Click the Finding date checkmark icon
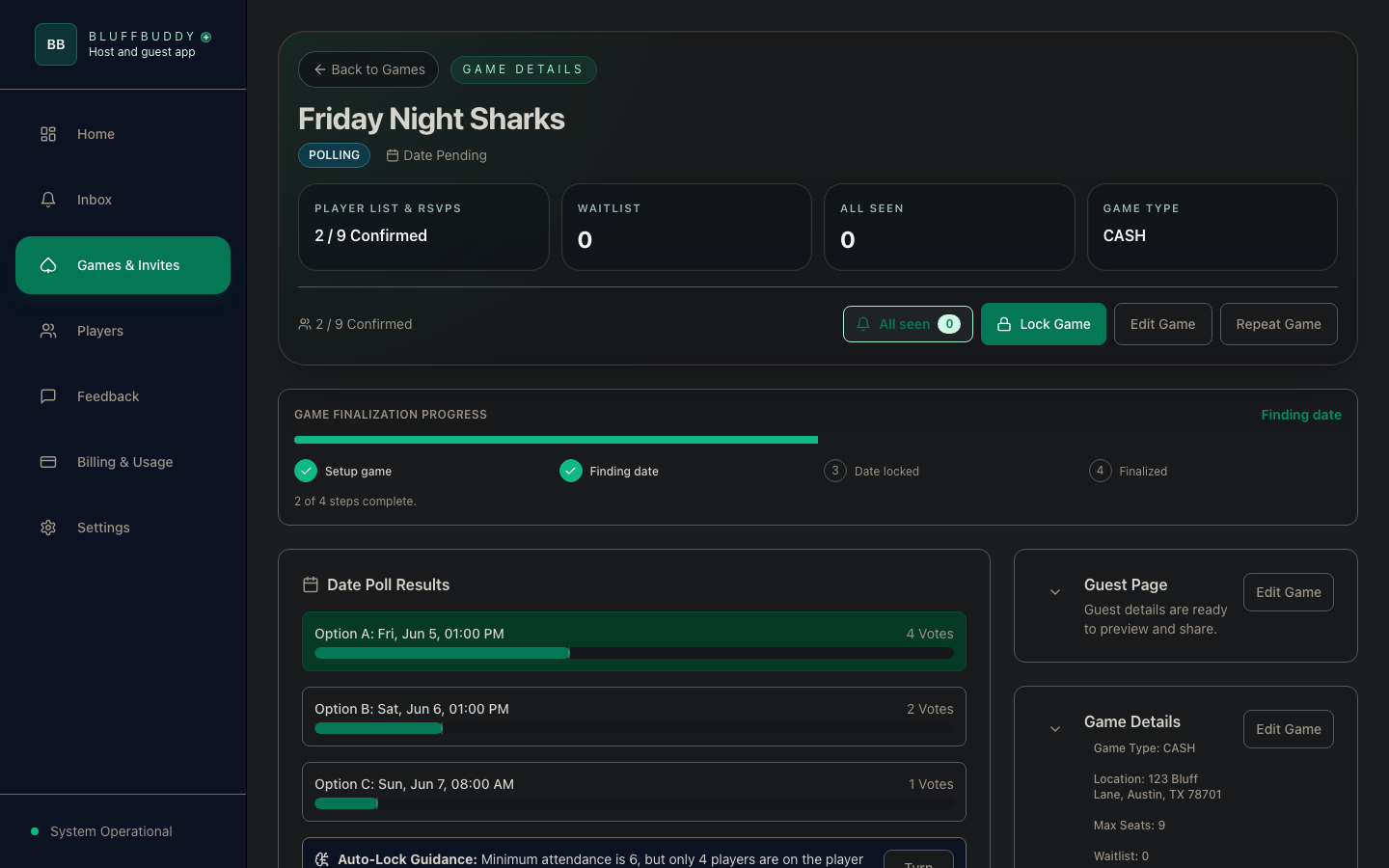 (x=571, y=471)
